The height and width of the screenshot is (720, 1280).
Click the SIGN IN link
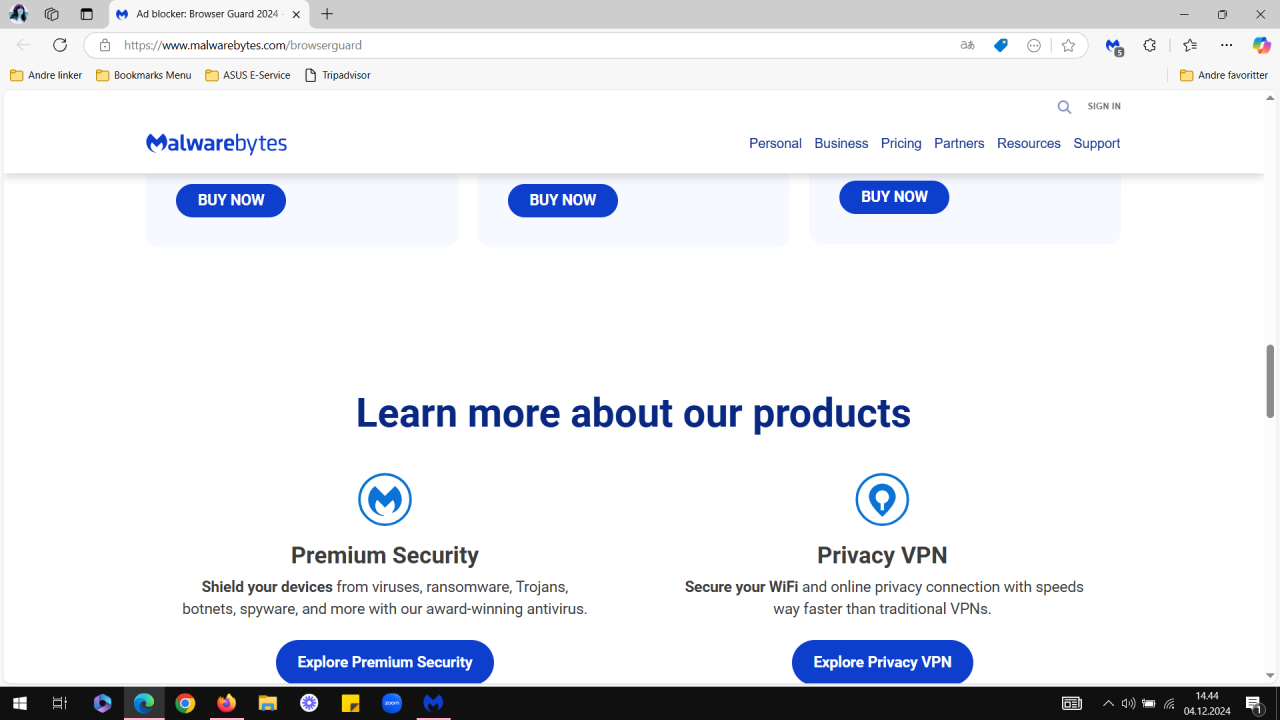(x=1104, y=106)
